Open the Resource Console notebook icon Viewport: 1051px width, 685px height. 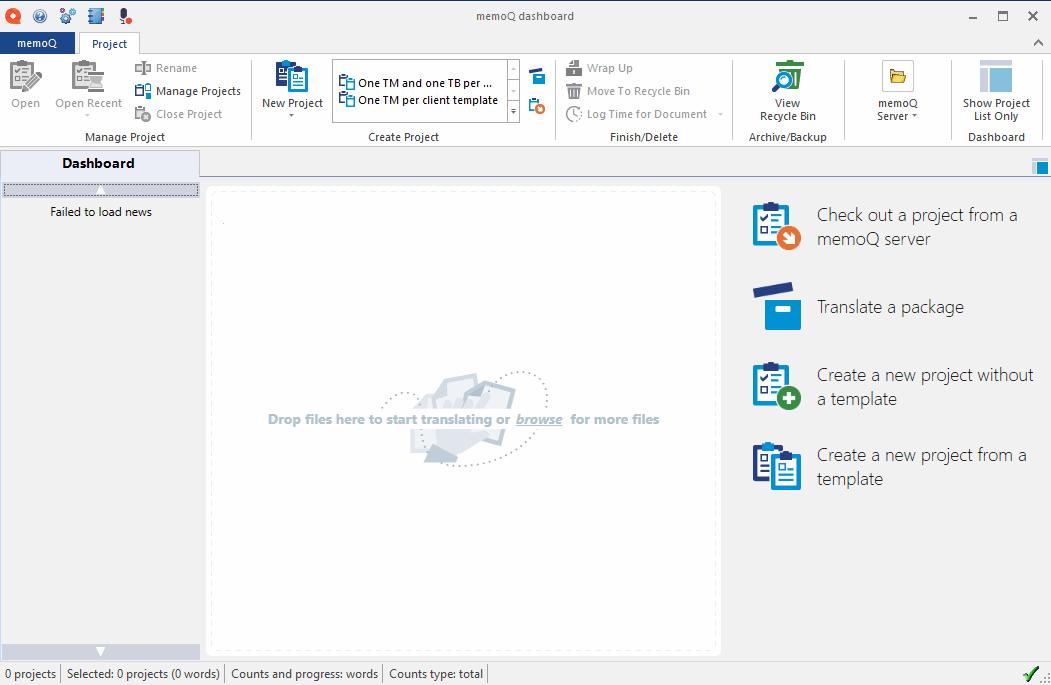(97, 15)
